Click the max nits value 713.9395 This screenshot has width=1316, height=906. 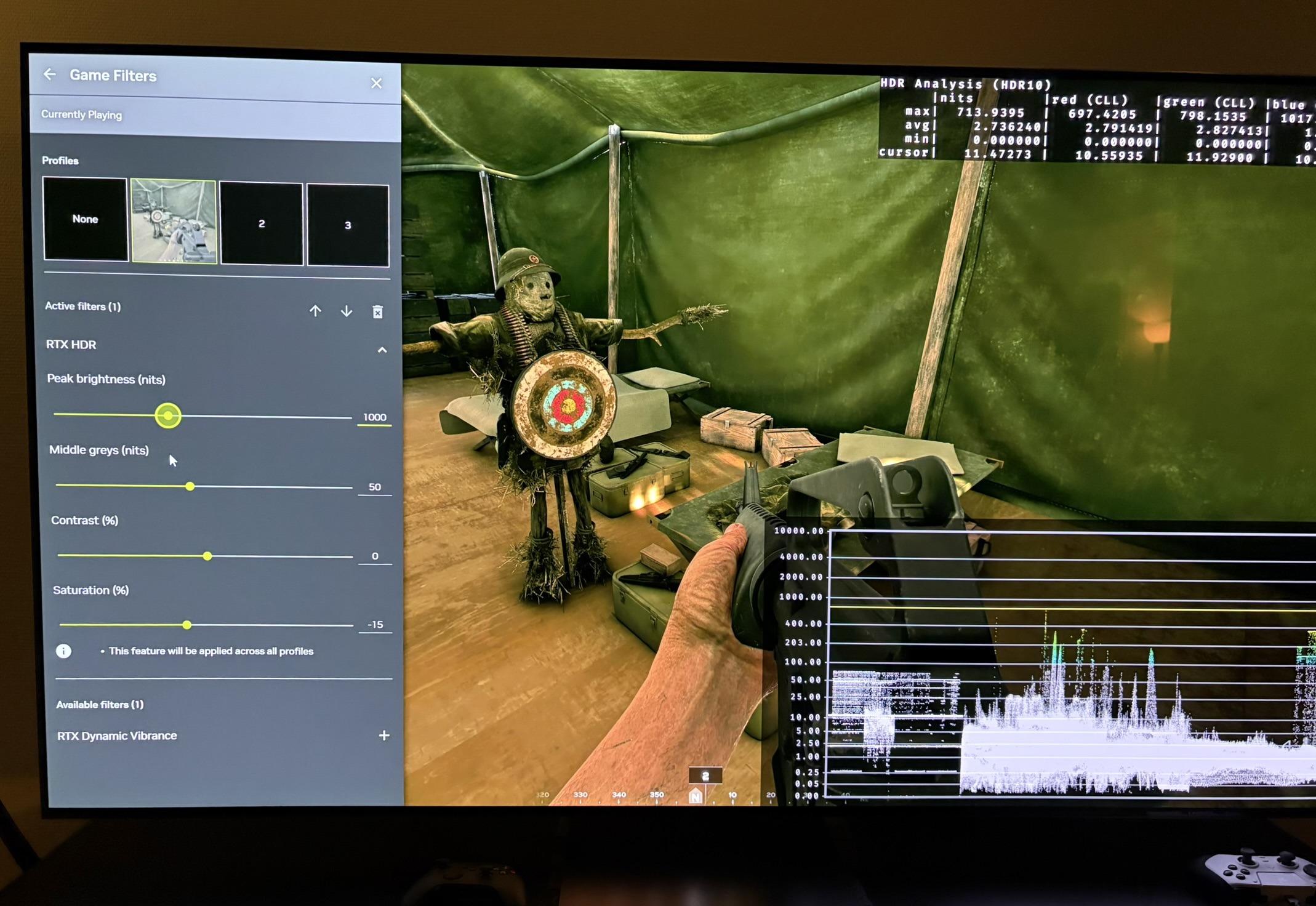[x=990, y=113]
